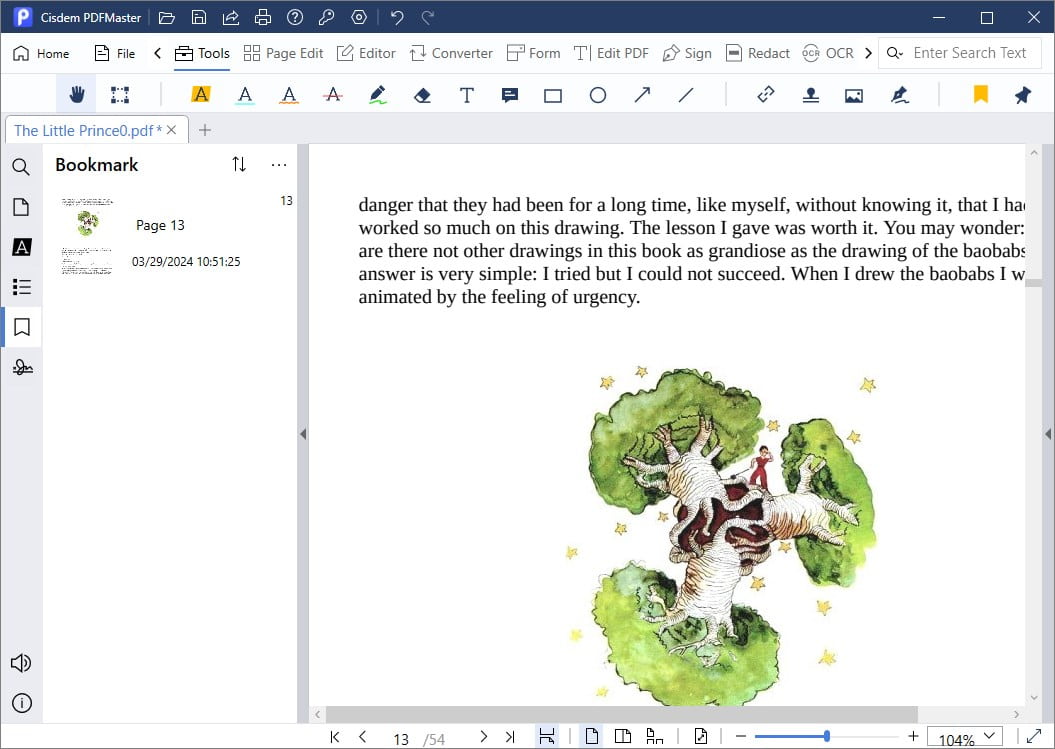Go to the next page
The width and height of the screenshot is (1055, 749).
pyautogui.click(x=483, y=737)
